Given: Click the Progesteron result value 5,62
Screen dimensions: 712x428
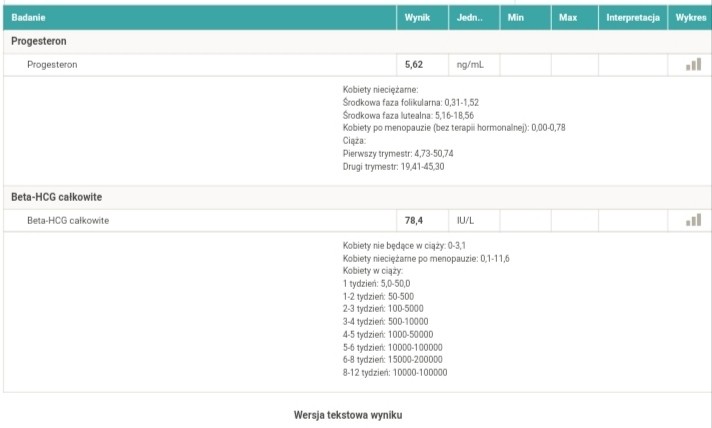Looking at the screenshot, I should (414, 65).
